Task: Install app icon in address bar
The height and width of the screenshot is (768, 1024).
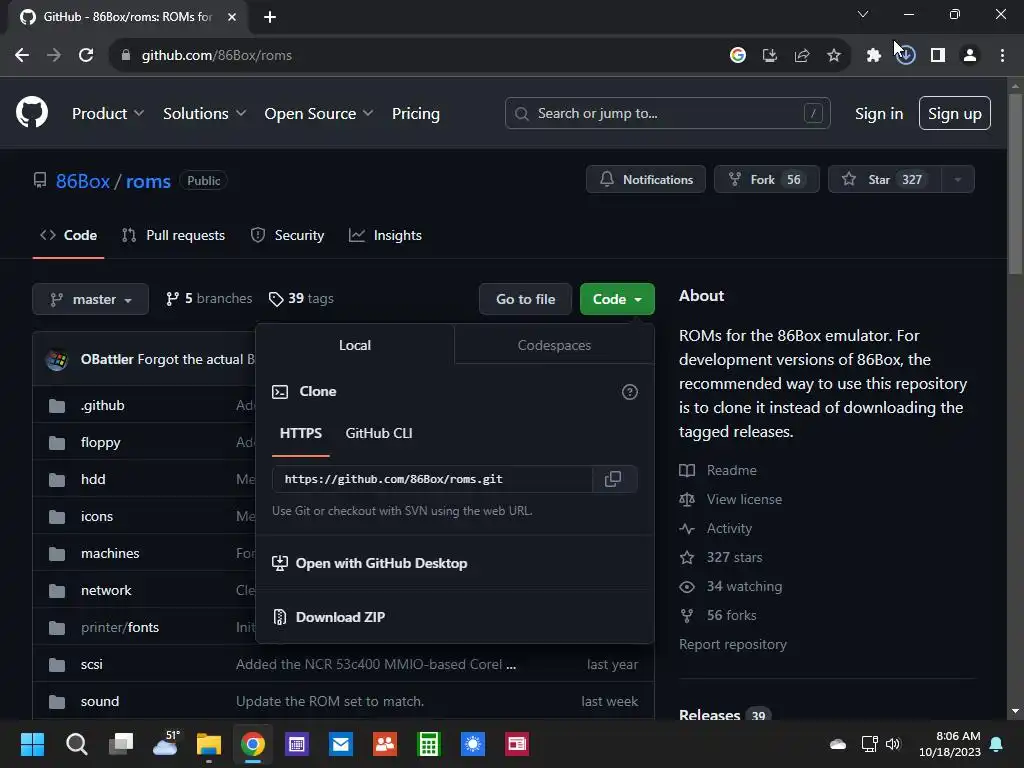Action: click(x=769, y=56)
